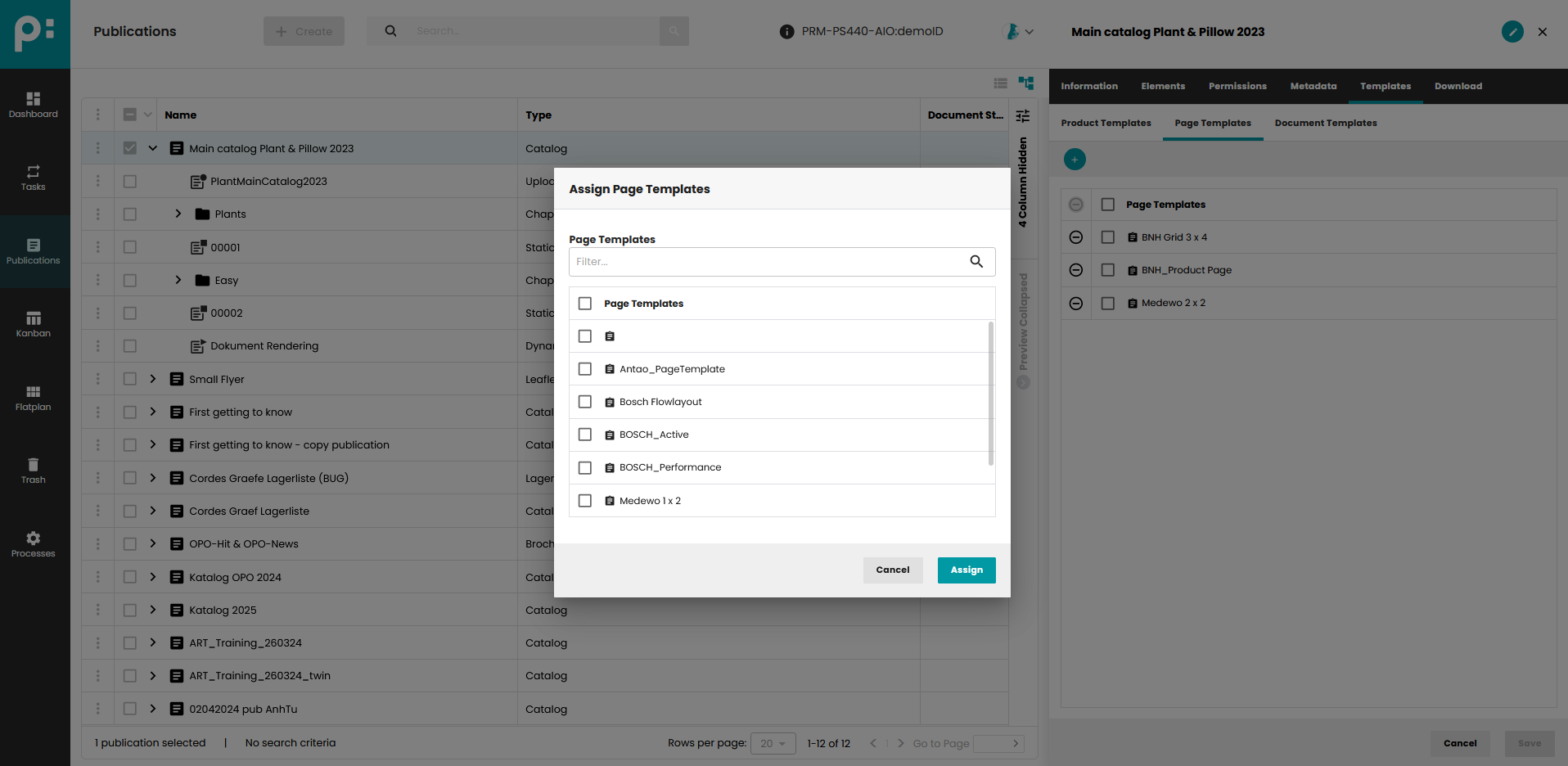Click the info icon next to PRM-PS440-AIO:demoID
The height and width of the screenshot is (766, 1568).
pyautogui.click(x=786, y=31)
